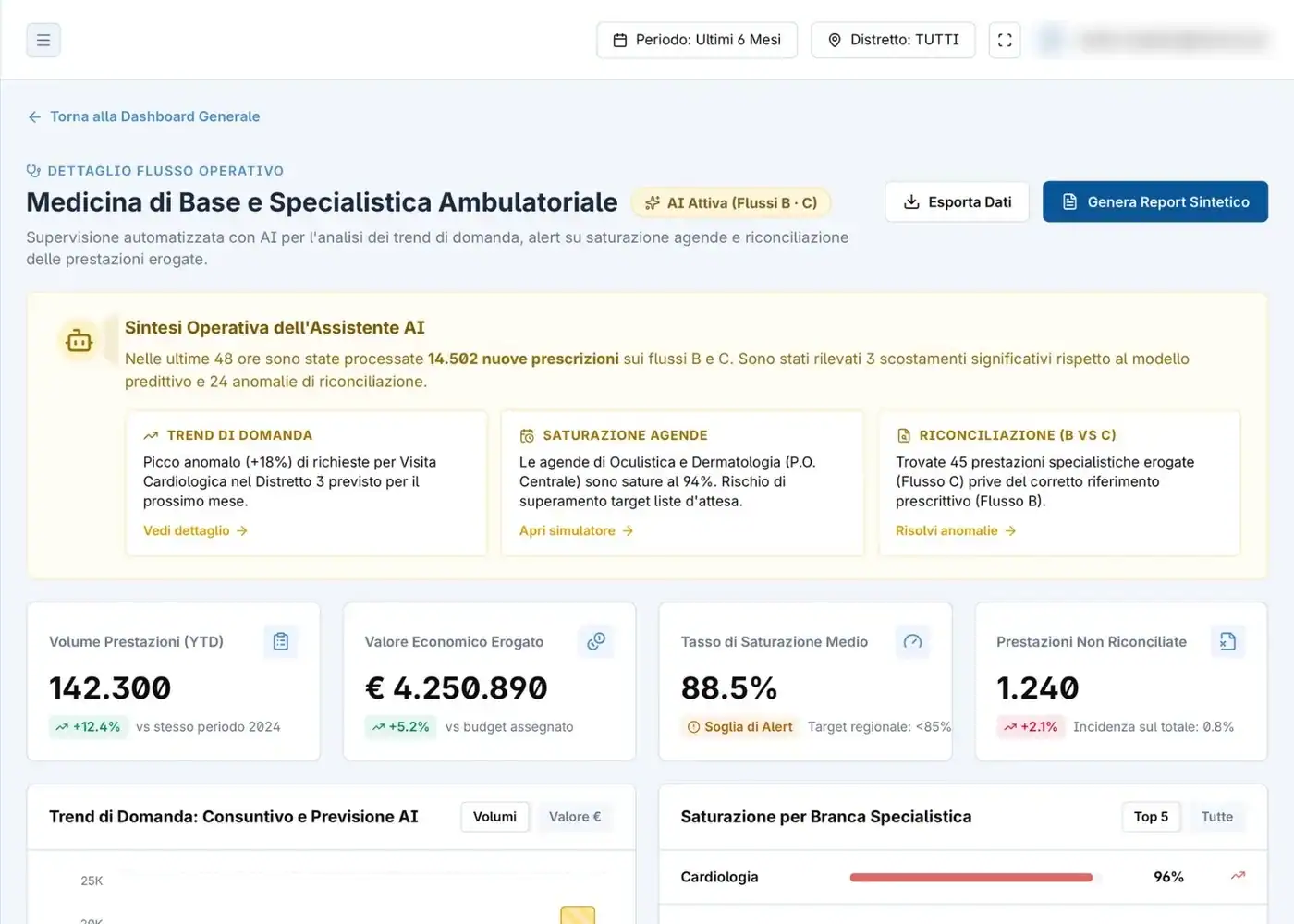1294x924 pixels.
Task: Click the AI robot assistant icon
Action: 79,341
